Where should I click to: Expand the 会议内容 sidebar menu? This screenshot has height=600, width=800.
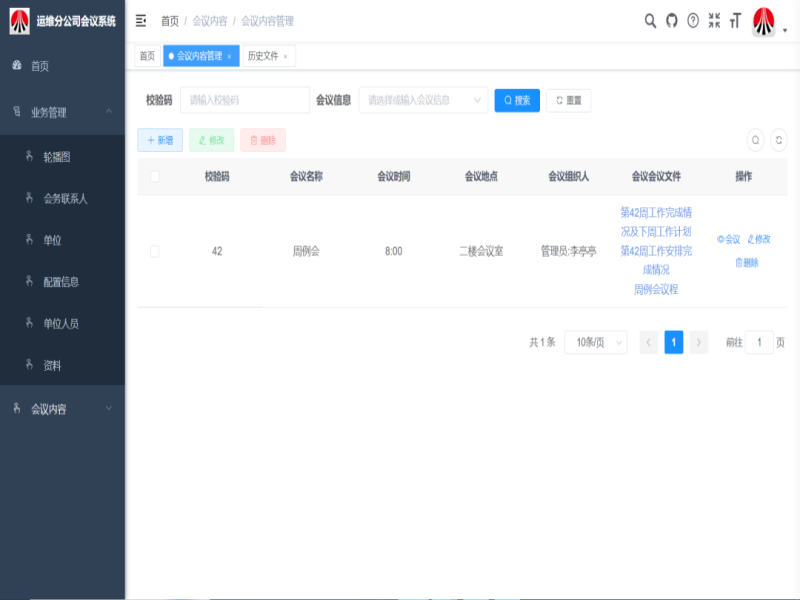point(62,409)
